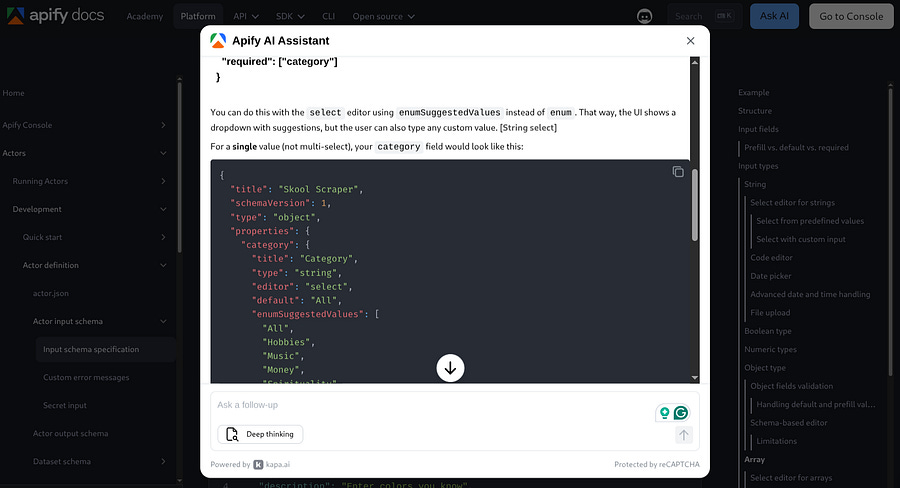Go to Advanced date and time handling
The width and height of the screenshot is (900, 488).
click(810, 295)
